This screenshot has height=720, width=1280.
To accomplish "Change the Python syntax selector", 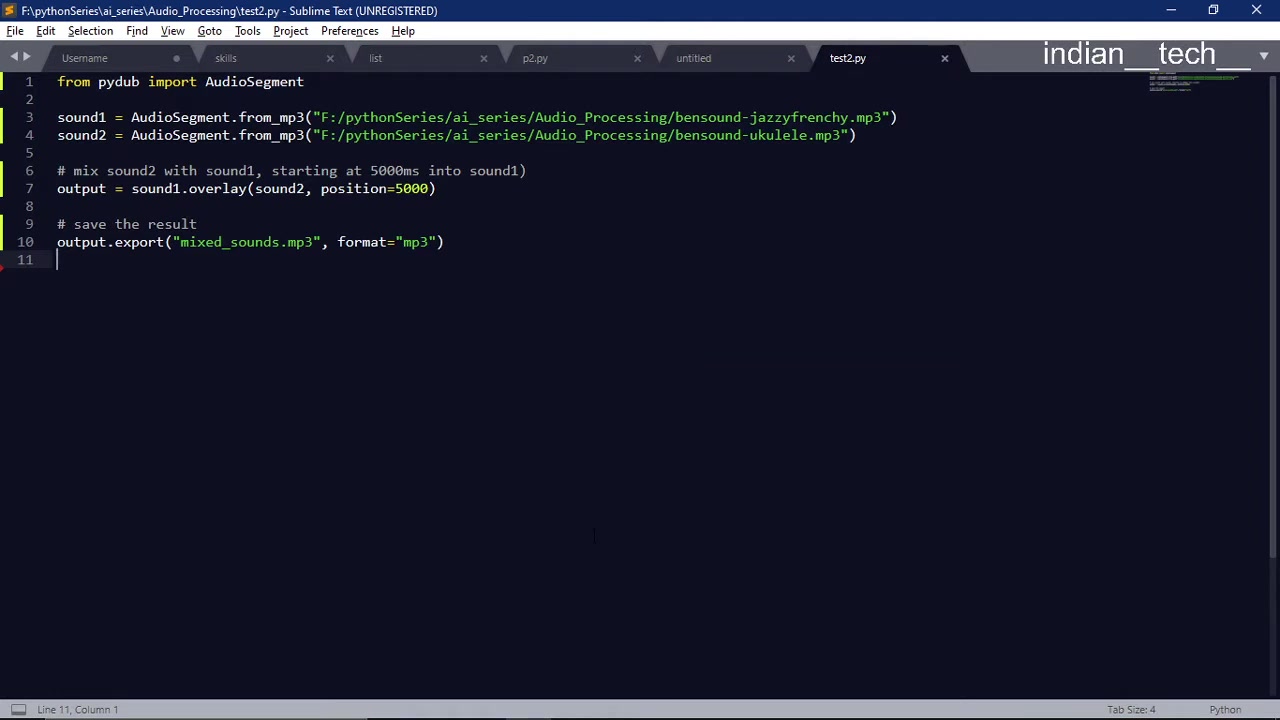I will 1225,710.
